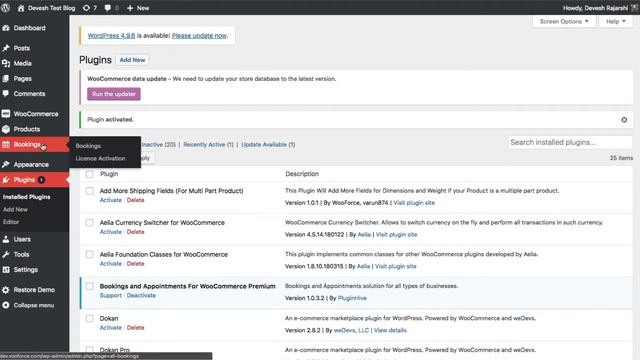Image resolution: width=640 pixels, height=360 pixels.
Task: Click the plus New icon in admin bar
Action: pyautogui.click(x=130, y=8)
